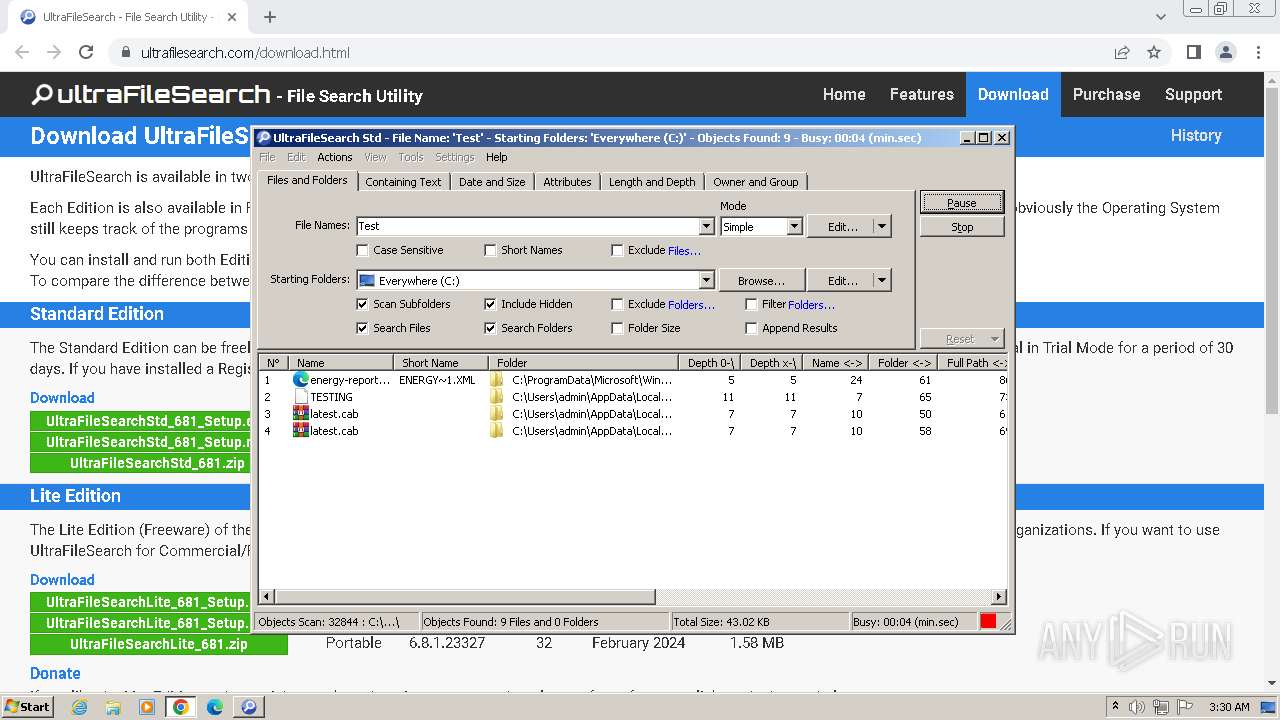Switch to Chrome in the taskbar

[181, 707]
